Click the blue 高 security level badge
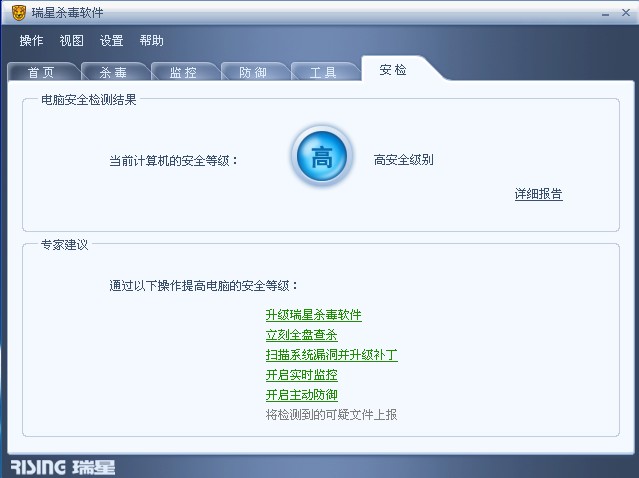 coord(322,156)
